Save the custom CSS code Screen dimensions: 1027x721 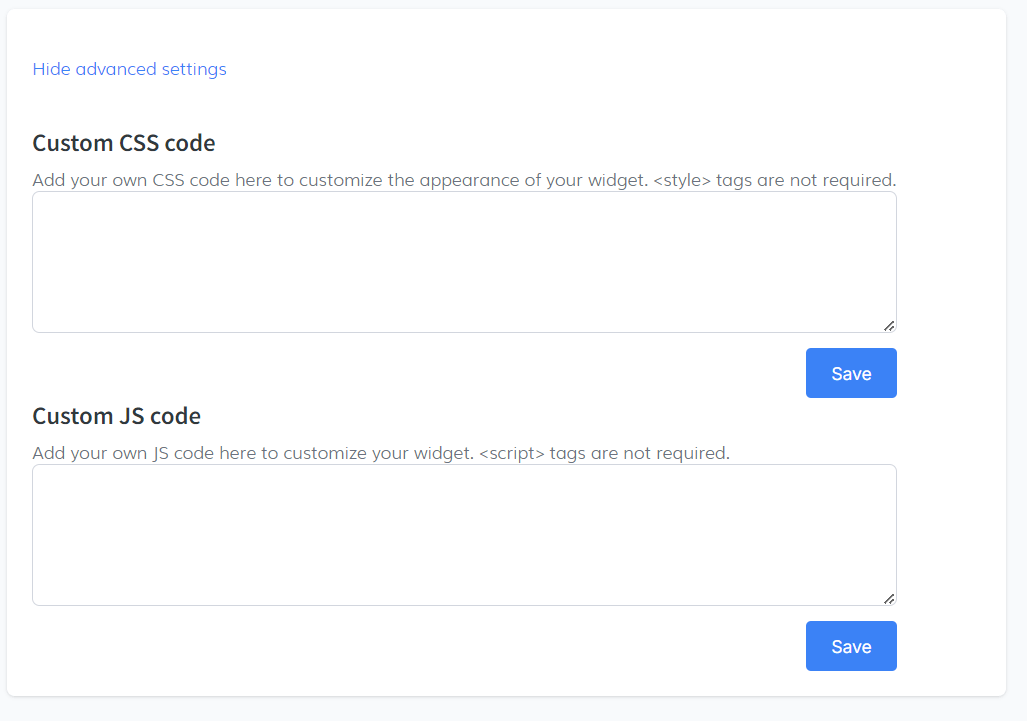tap(851, 373)
